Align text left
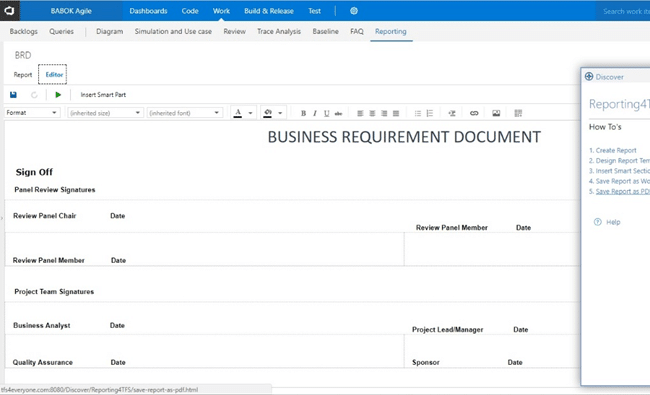The height and width of the screenshot is (395, 650). click(360, 113)
